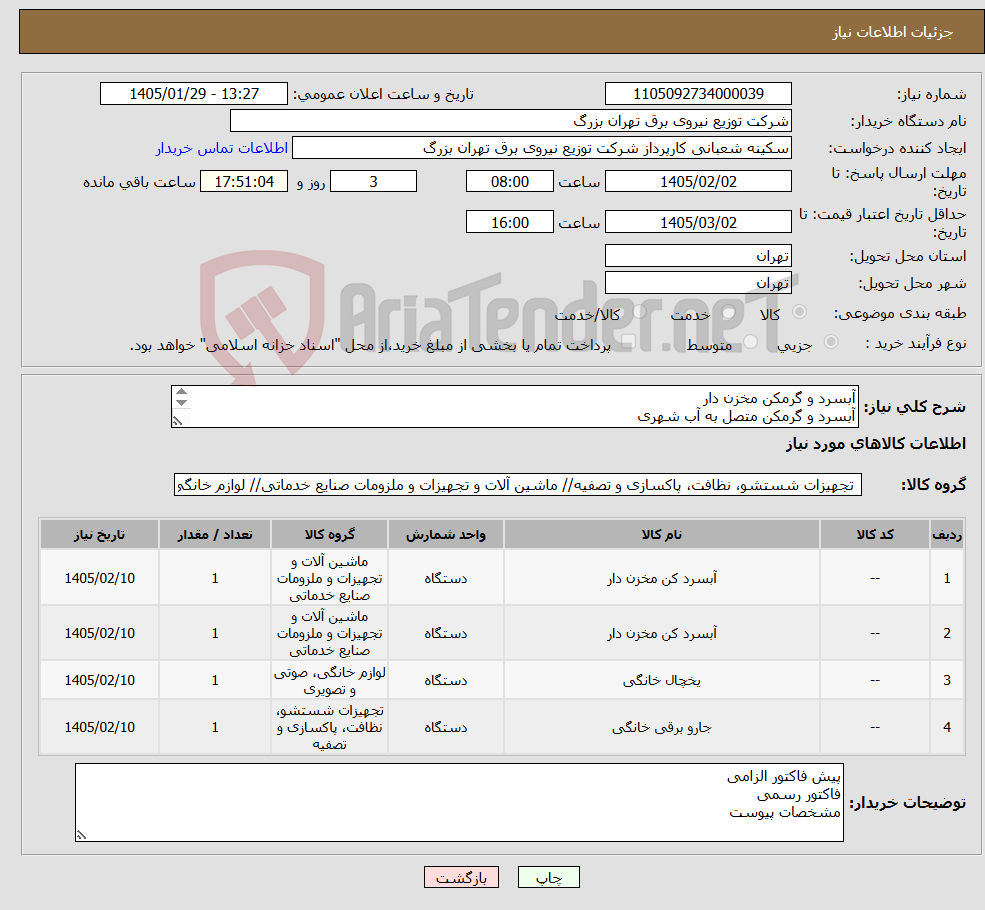Click the request creator field سکینه شعبانی
The image size is (985, 910).
(x=541, y=148)
